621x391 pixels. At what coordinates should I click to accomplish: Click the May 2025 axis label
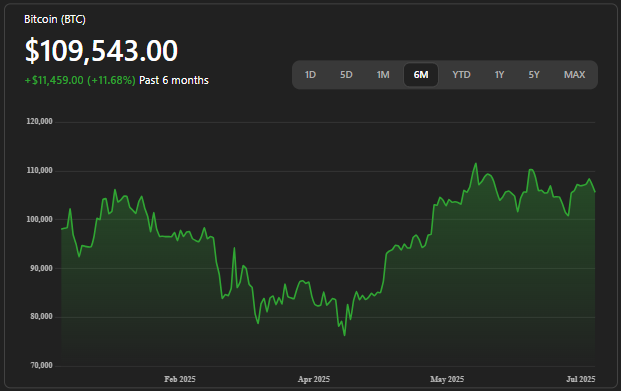coord(447,379)
